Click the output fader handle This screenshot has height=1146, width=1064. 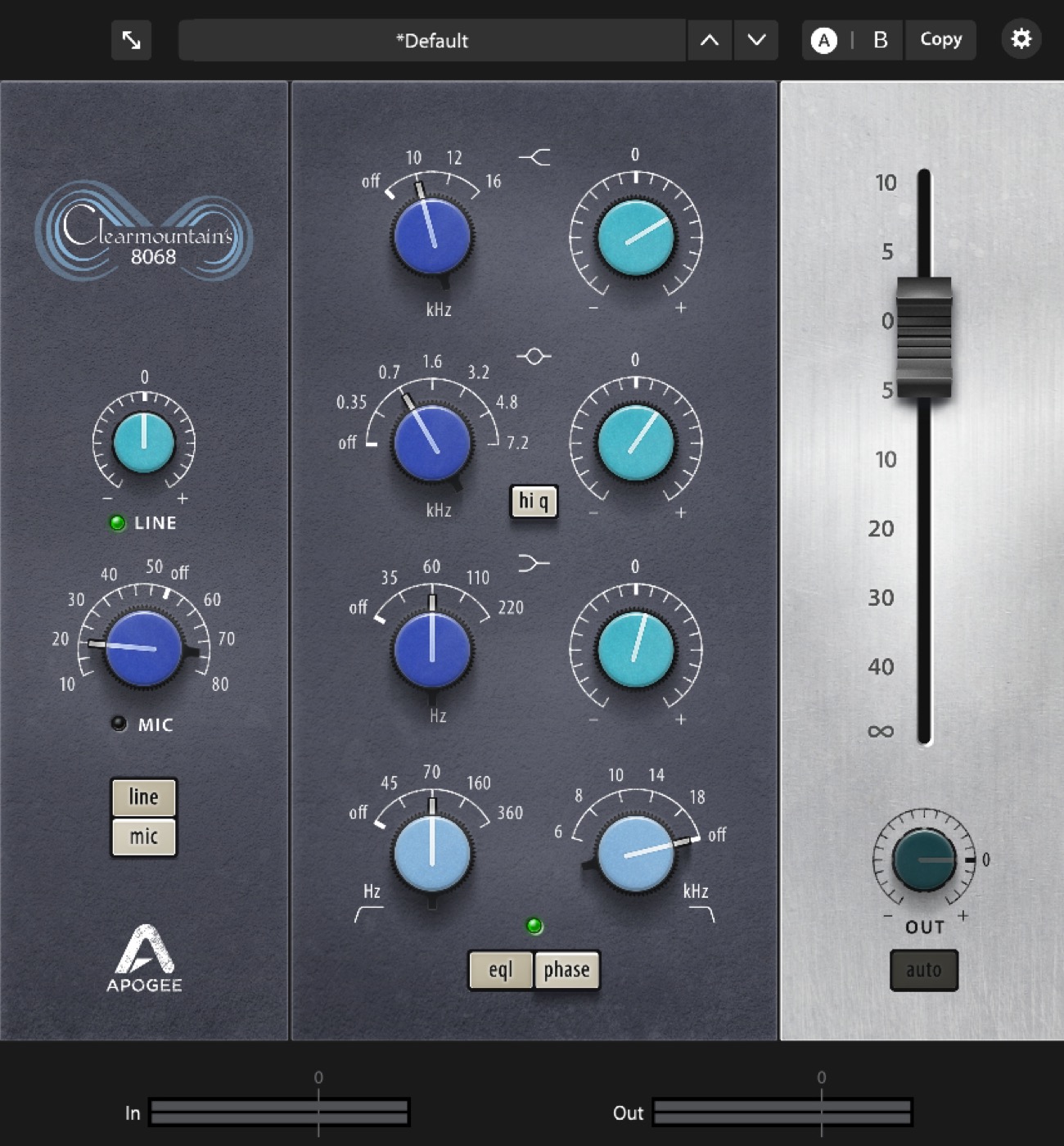(924, 337)
